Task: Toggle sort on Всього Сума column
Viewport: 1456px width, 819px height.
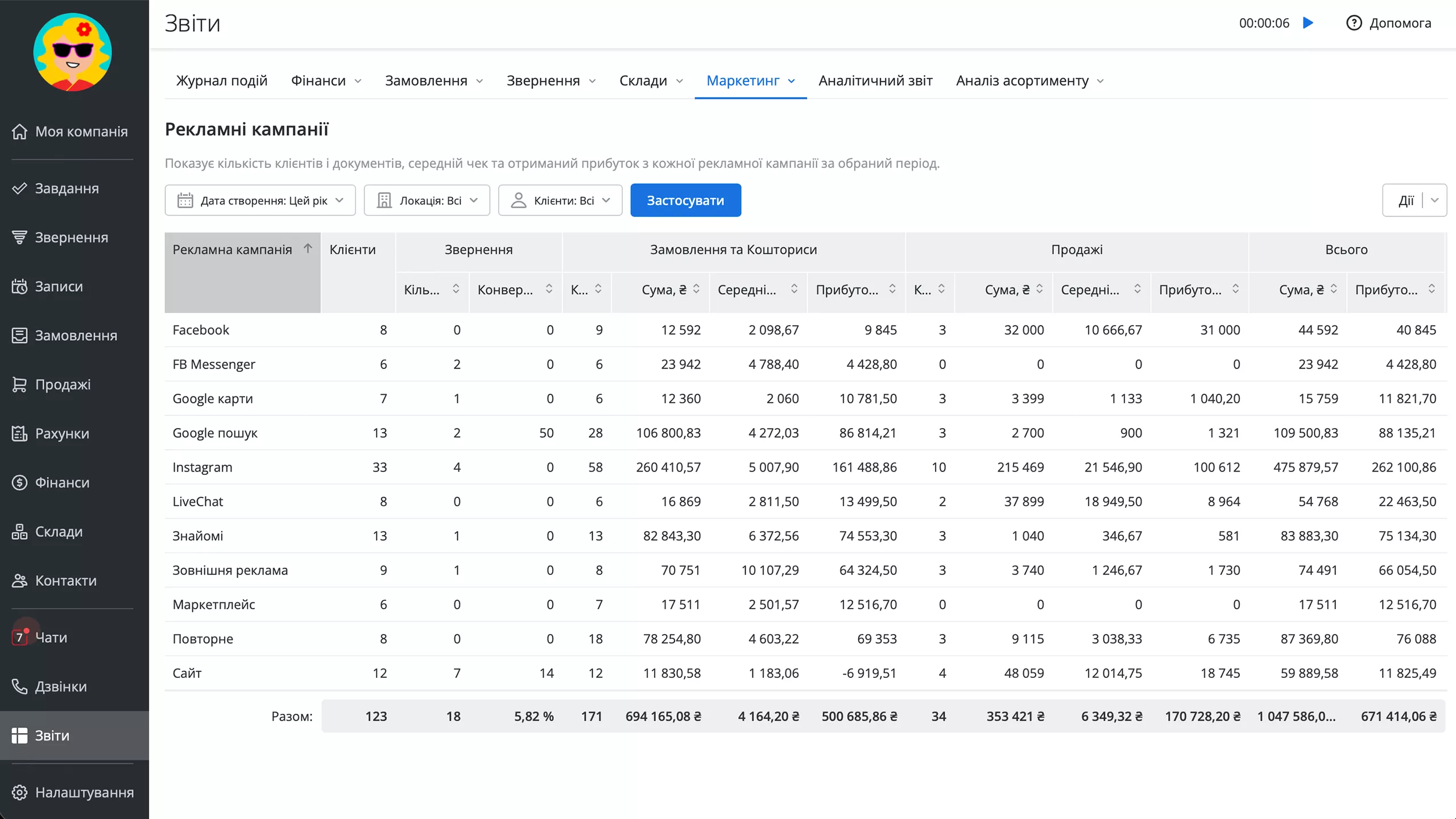Action: coord(1334,289)
